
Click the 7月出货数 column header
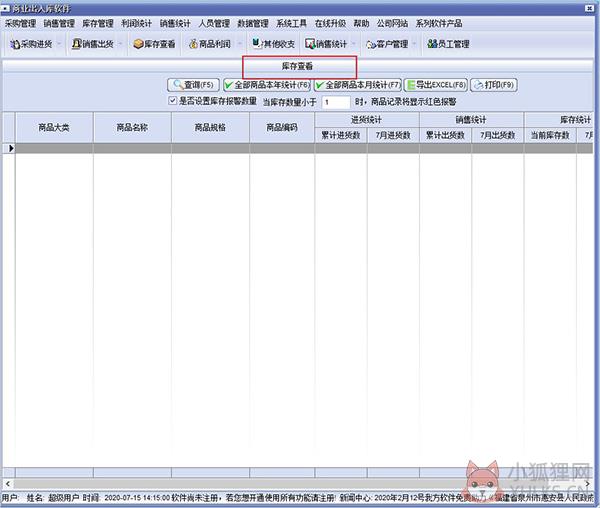click(498, 135)
